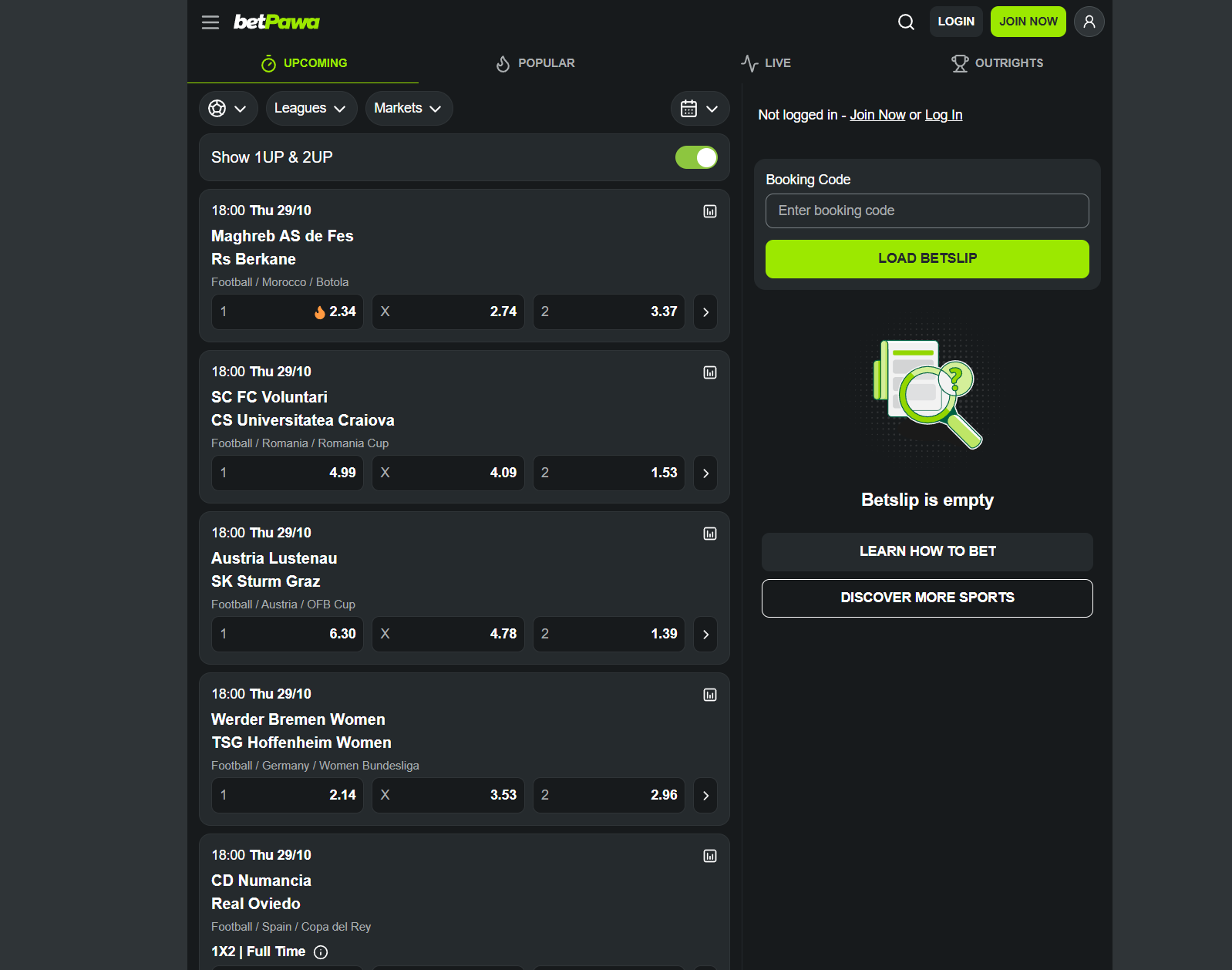
Task: Click LEARN HOW TO BET
Action: (x=927, y=552)
